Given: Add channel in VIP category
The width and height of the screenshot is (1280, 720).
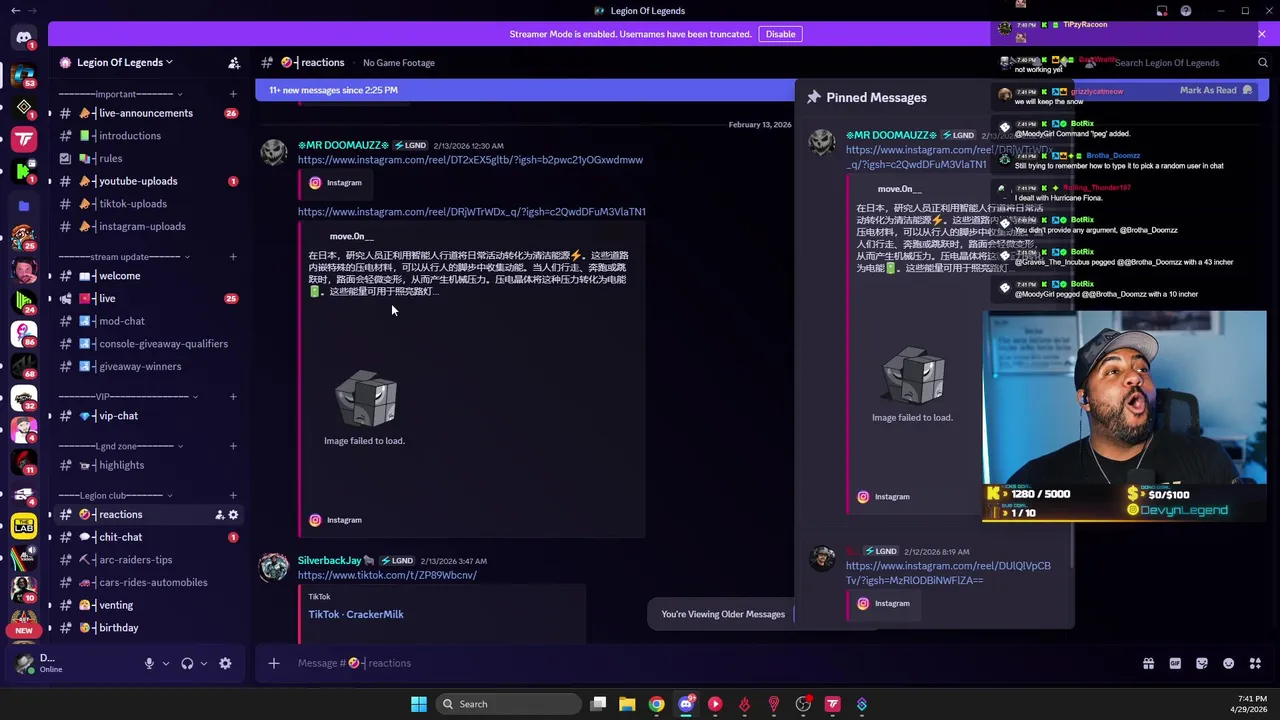Looking at the screenshot, I should pyautogui.click(x=233, y=396).
